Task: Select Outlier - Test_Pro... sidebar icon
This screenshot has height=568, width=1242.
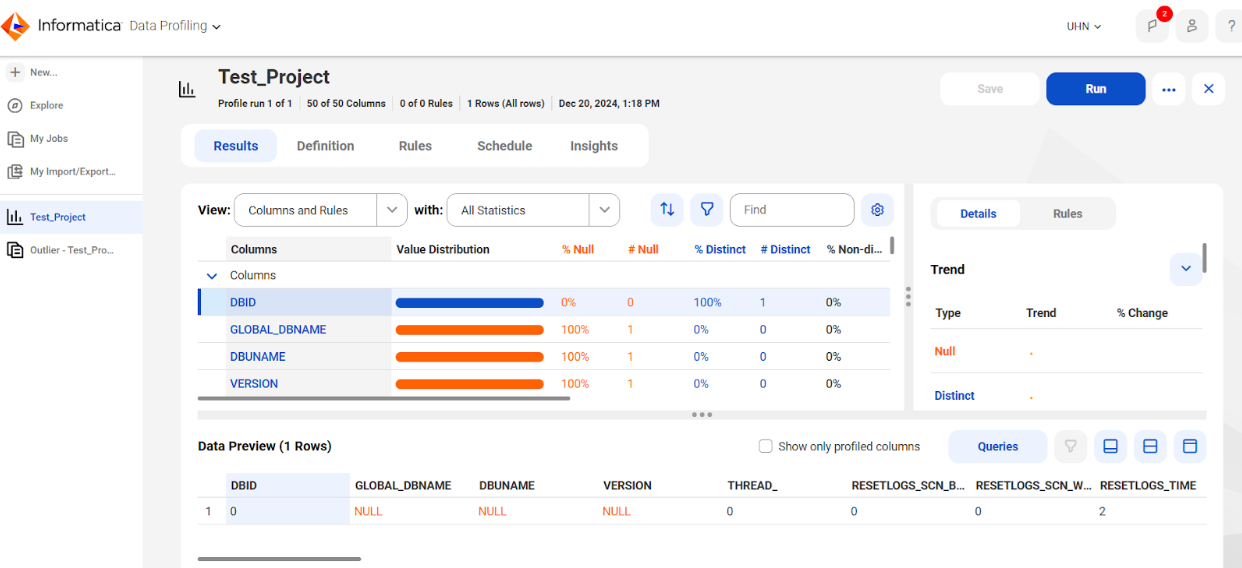Action: pyautogui.click(x=15, y=250)
